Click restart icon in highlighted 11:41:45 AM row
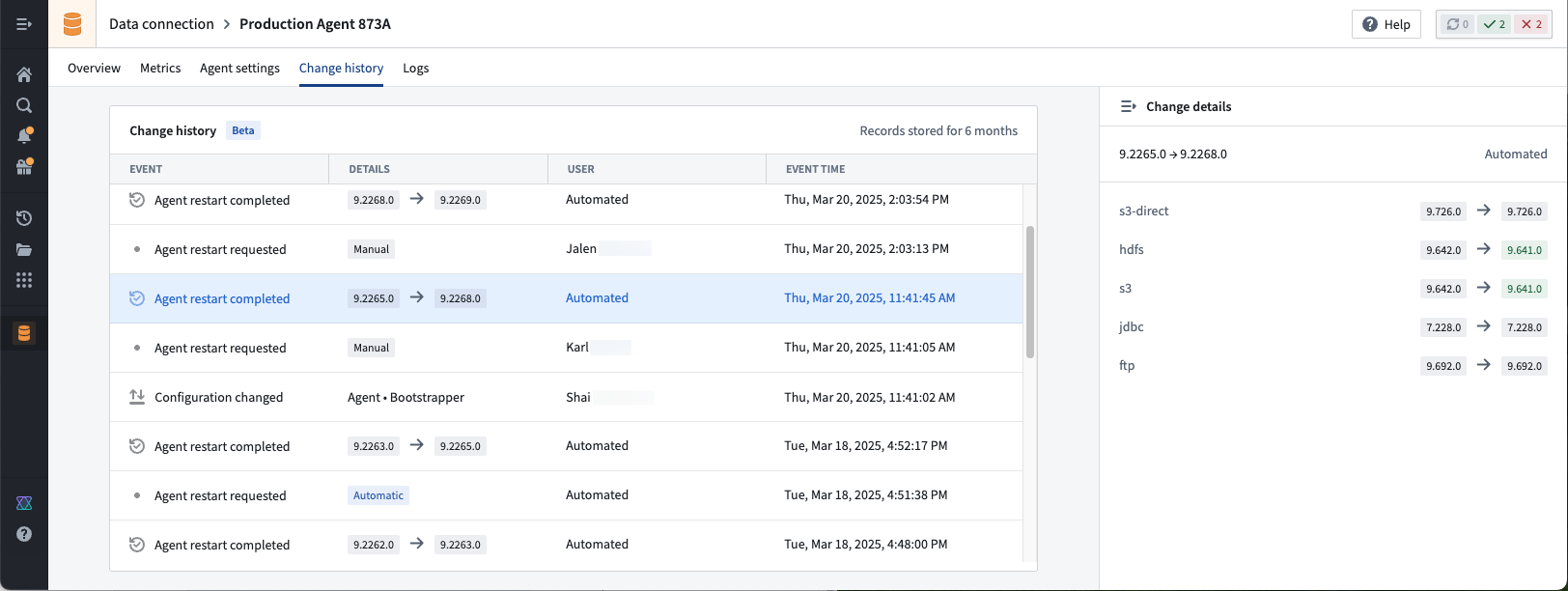1568x591 pixels. click(x=137, y=298)
